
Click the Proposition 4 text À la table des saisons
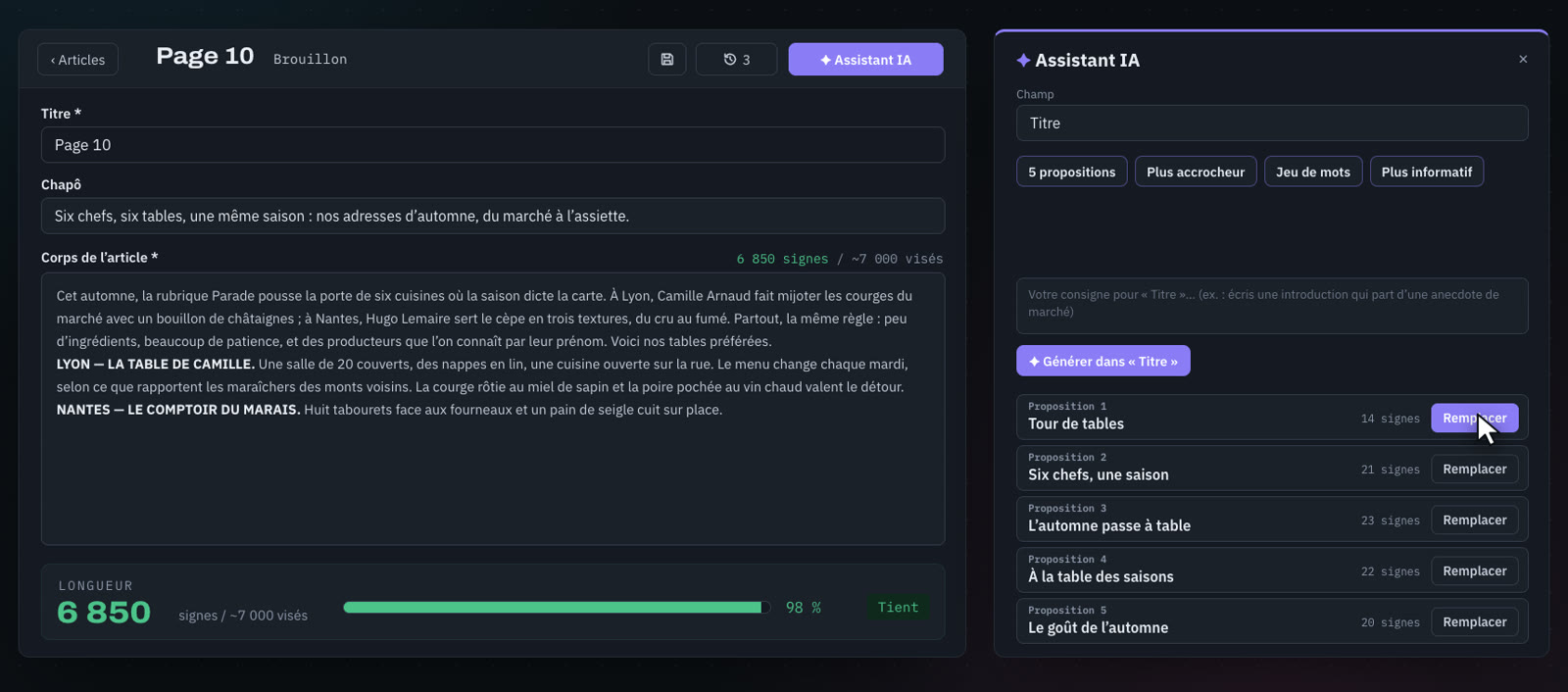tap(1101, 576)
